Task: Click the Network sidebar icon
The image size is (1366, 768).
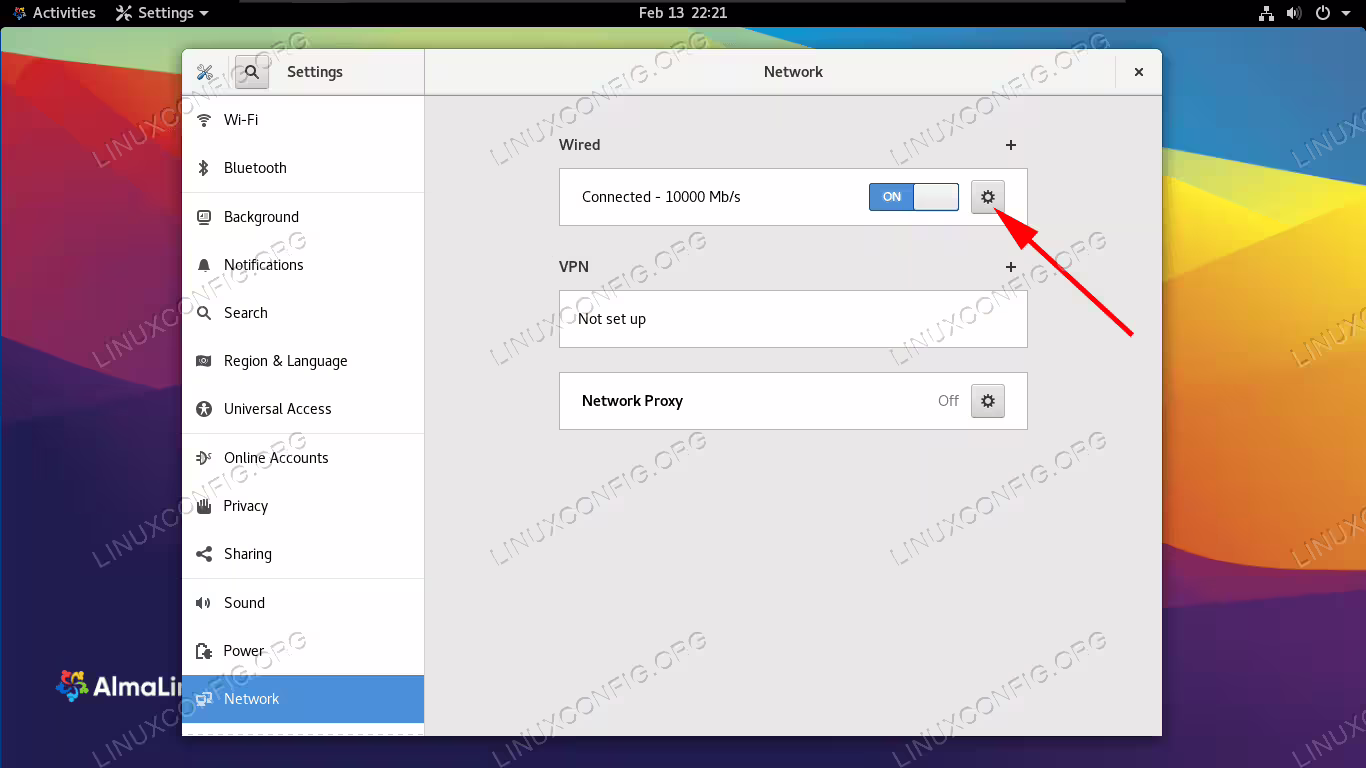Action: pos(204,699)
